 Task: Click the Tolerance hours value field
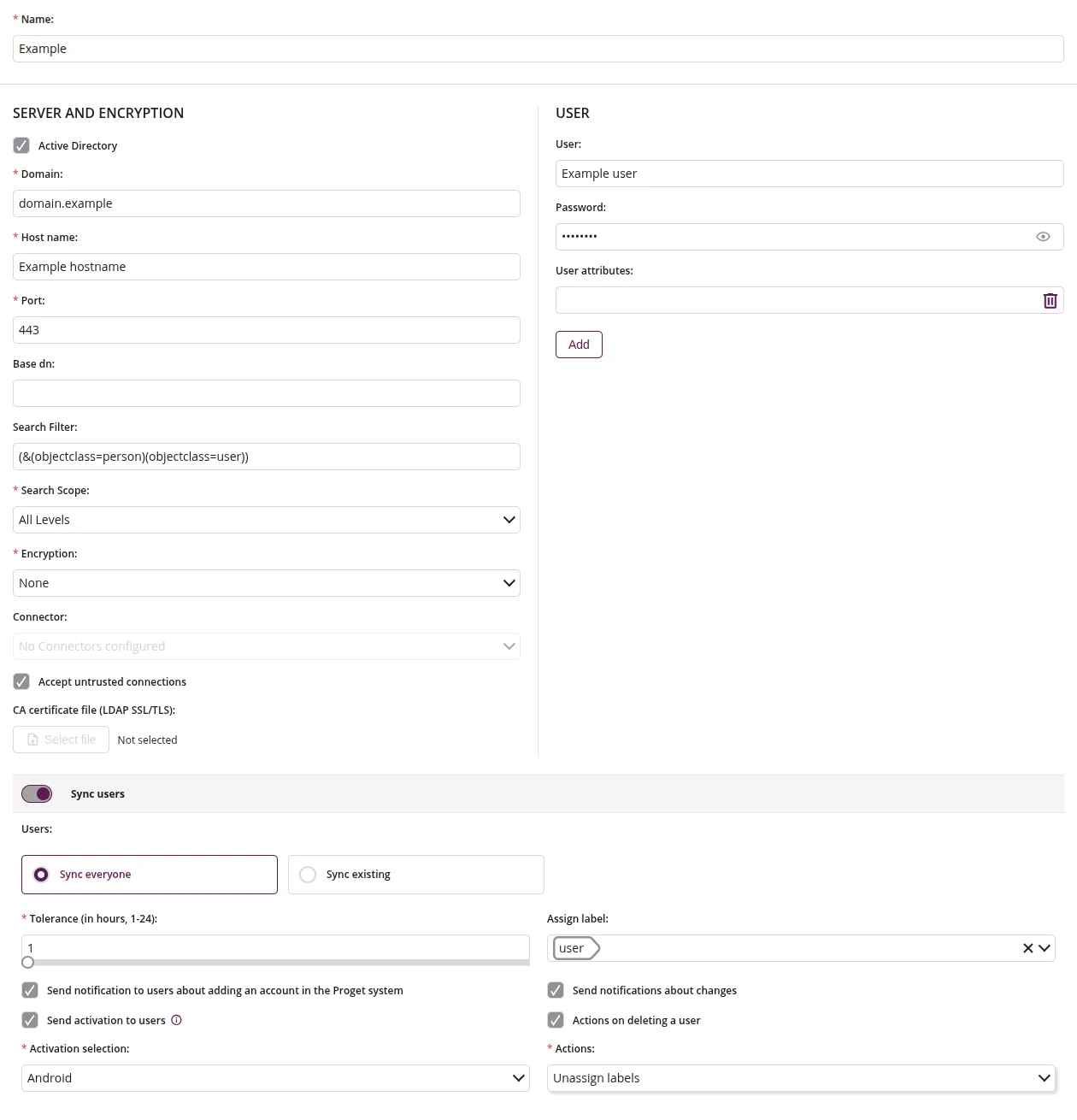(x=275, y=947)
